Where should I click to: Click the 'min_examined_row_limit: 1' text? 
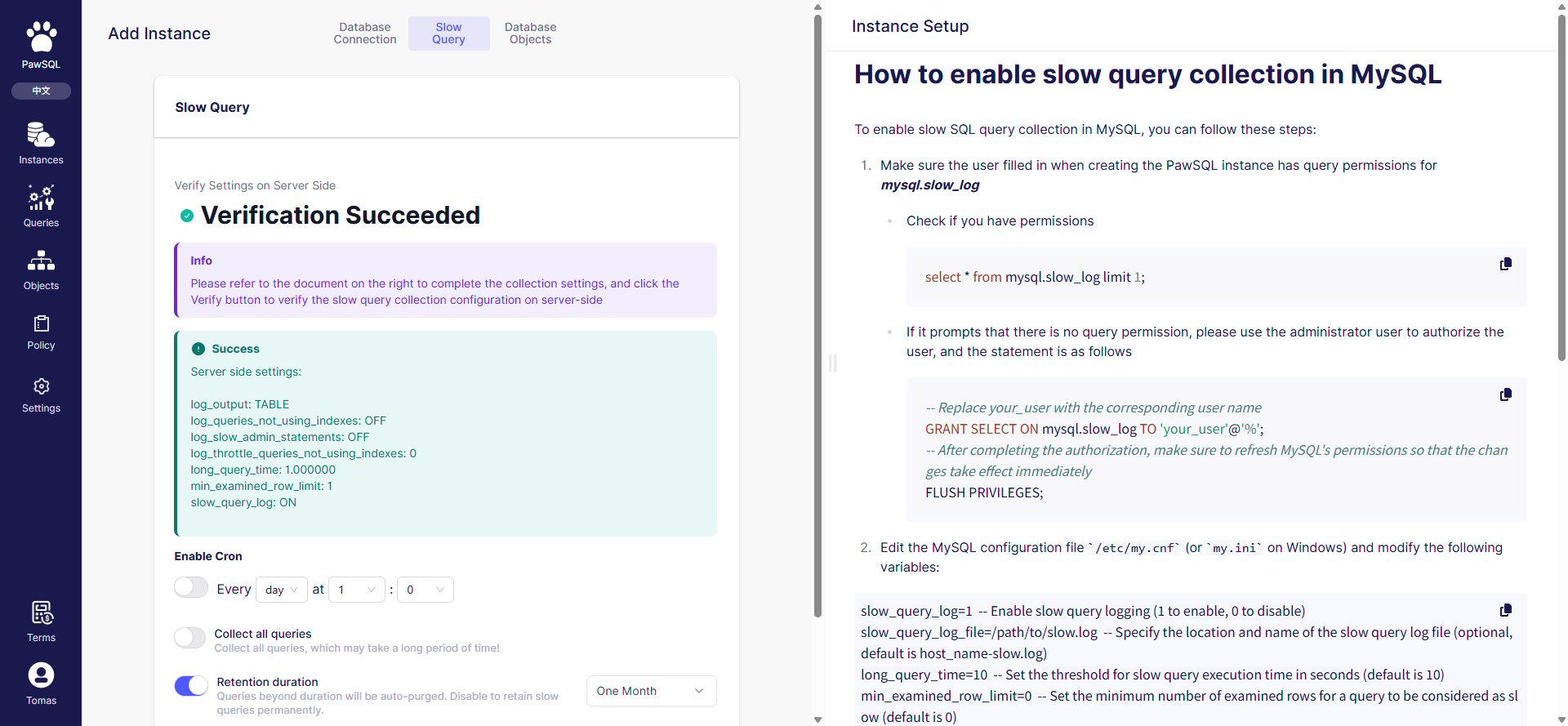pyautogui.click(x=261, y=486)
